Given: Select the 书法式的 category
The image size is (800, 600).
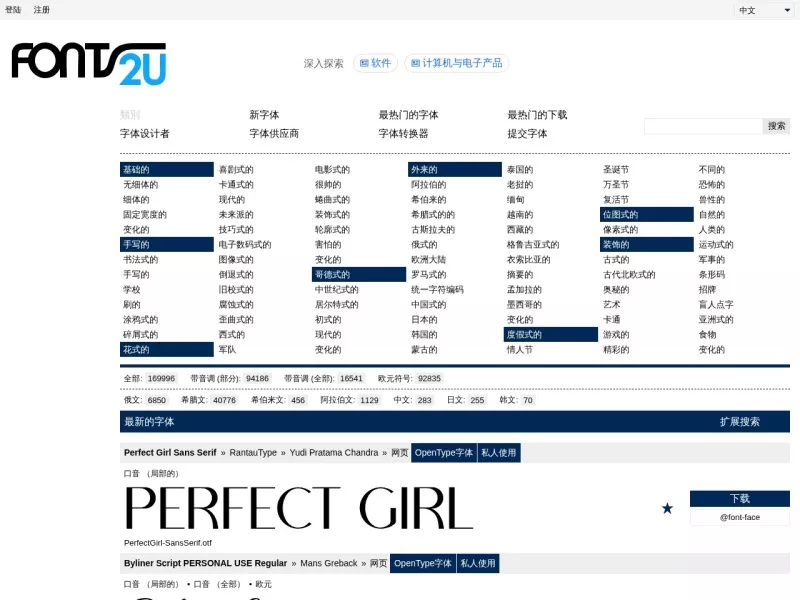Looking at the screenshot, I should tap(140, 260).
